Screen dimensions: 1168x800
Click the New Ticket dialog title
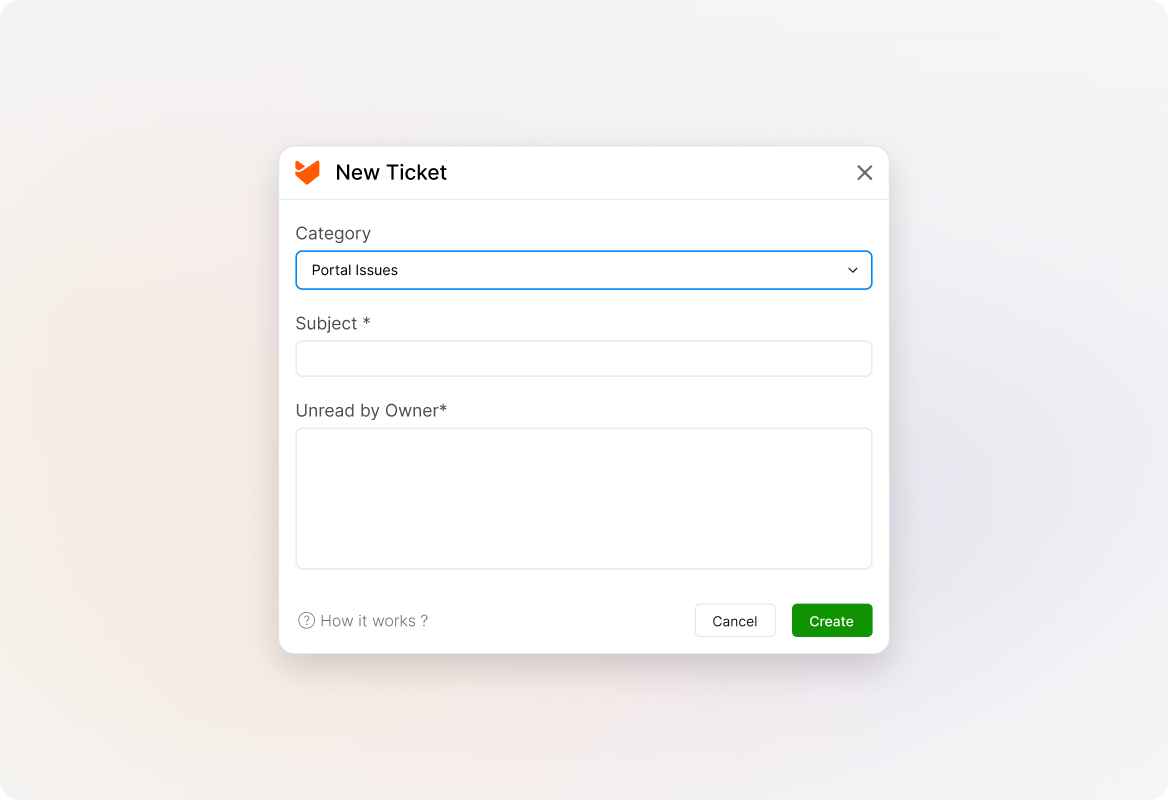click(390, 172)
